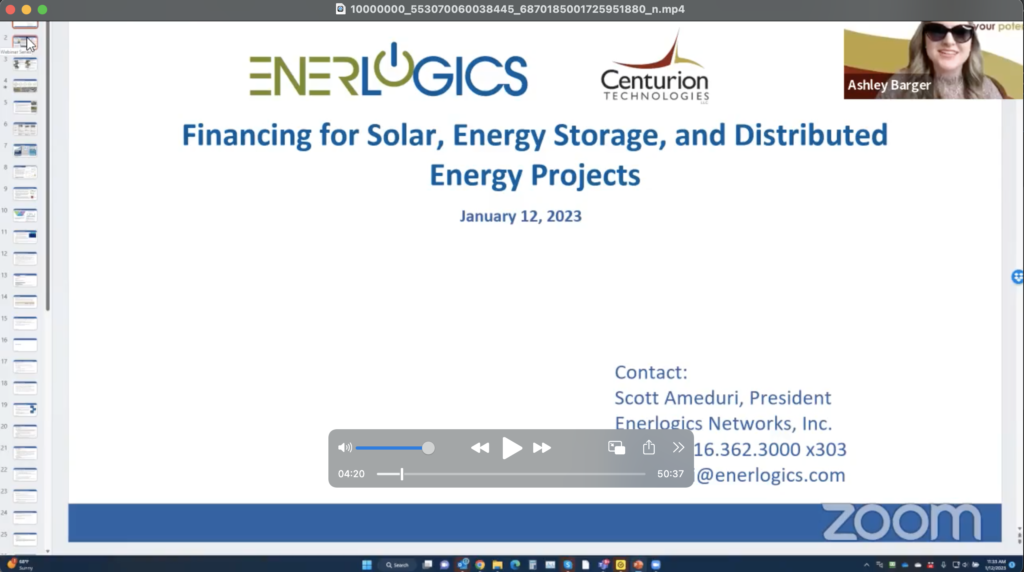This screenshot has height=572, width=1024.
Task: Open File Explorer from the taskbar
Action: (498, 565)
